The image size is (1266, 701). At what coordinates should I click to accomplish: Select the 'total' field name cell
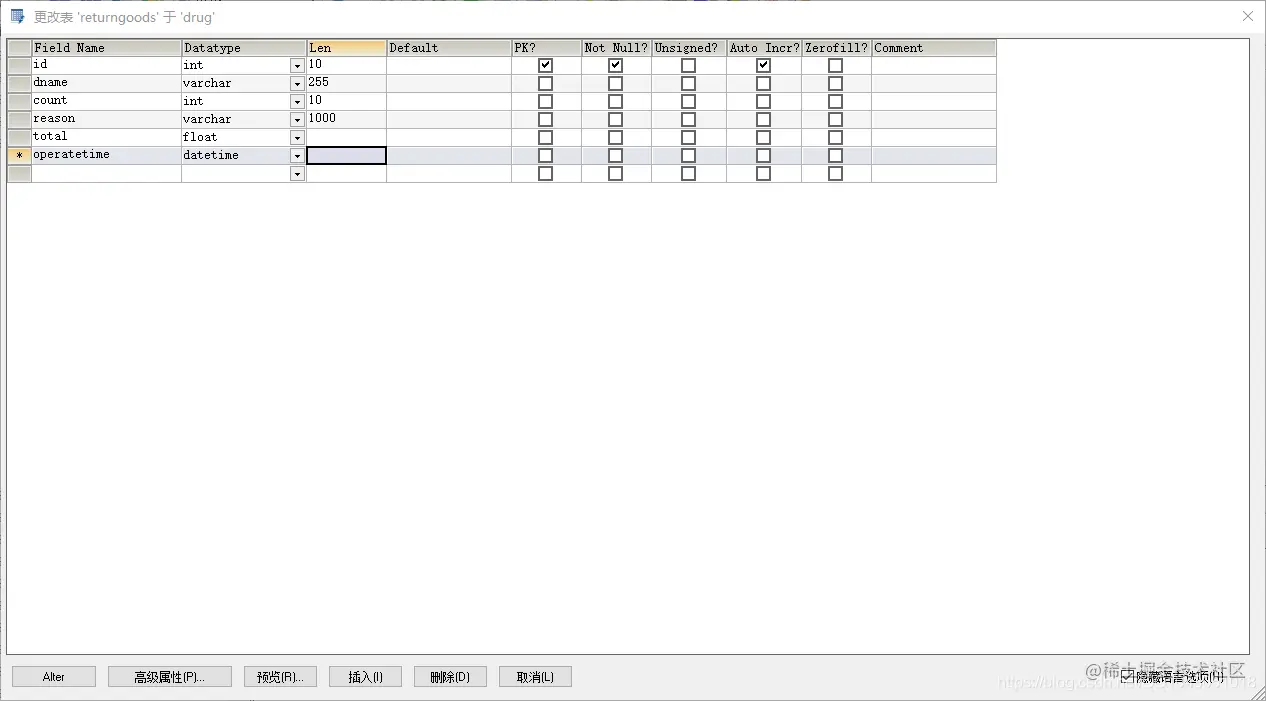pos(106,137)
